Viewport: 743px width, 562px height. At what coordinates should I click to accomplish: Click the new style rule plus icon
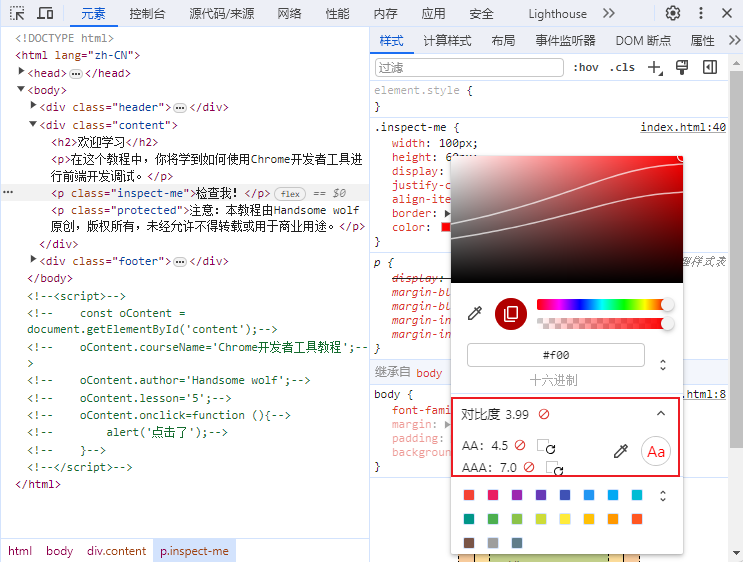pos(655,68)
